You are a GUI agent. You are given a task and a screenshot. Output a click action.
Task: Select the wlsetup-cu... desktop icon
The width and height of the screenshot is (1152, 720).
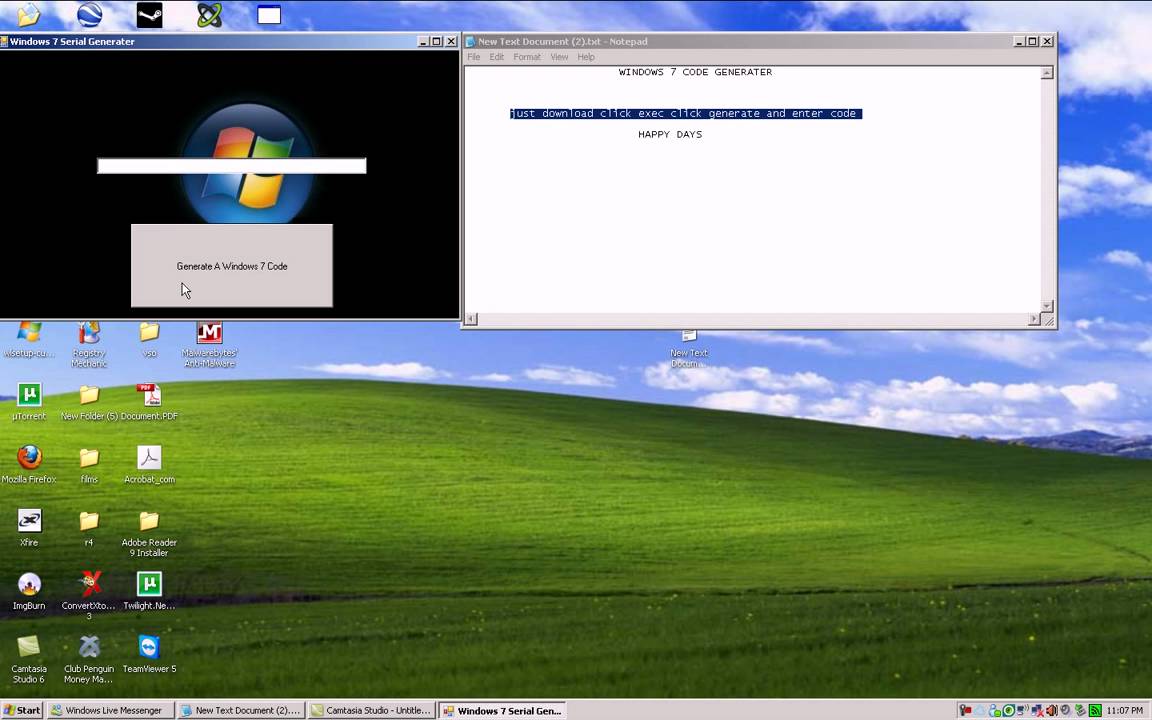point(29,339)
